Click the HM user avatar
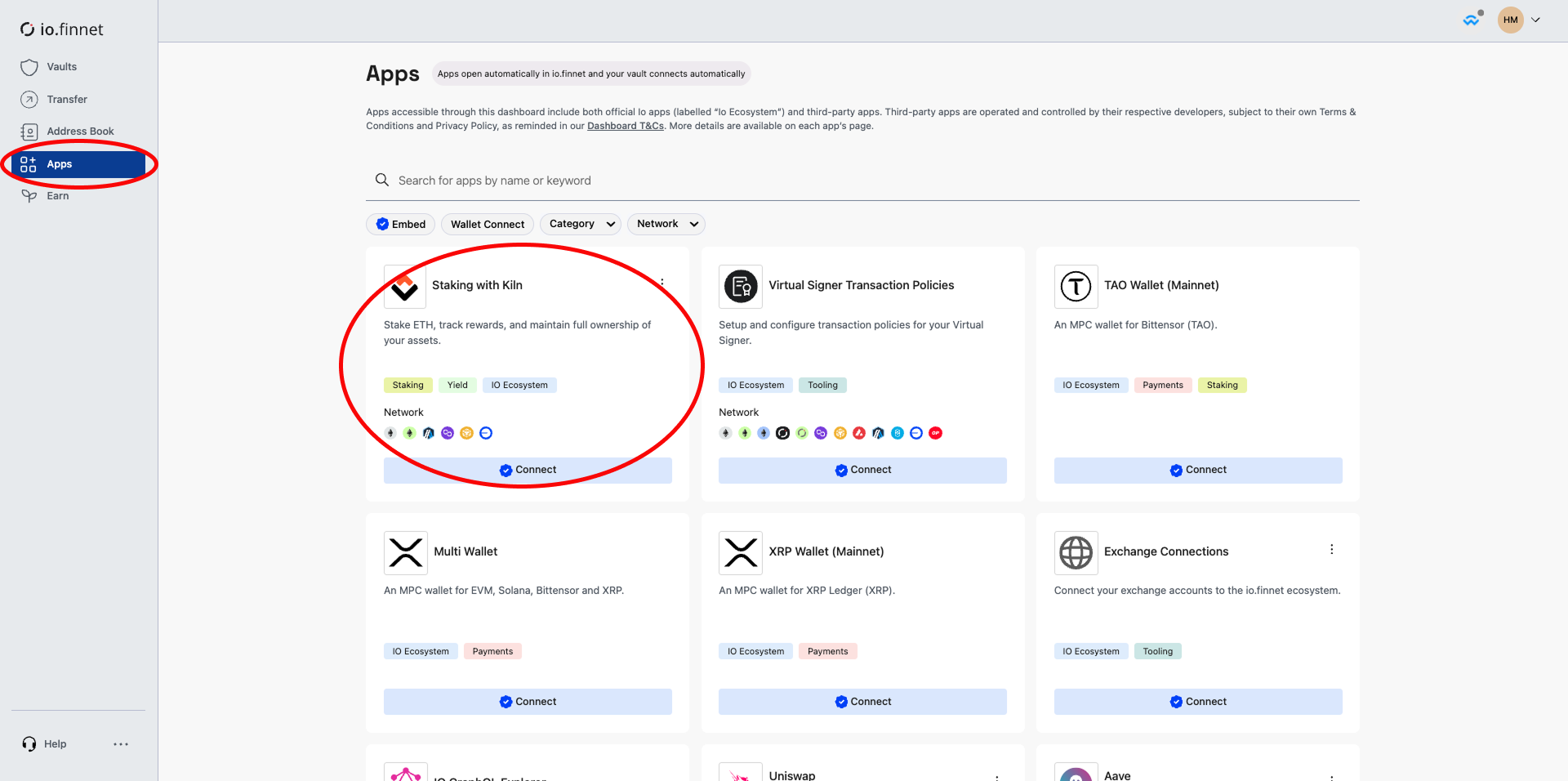The height and width of the screenshot is (781, 1568). click(x=1511, y=20)
